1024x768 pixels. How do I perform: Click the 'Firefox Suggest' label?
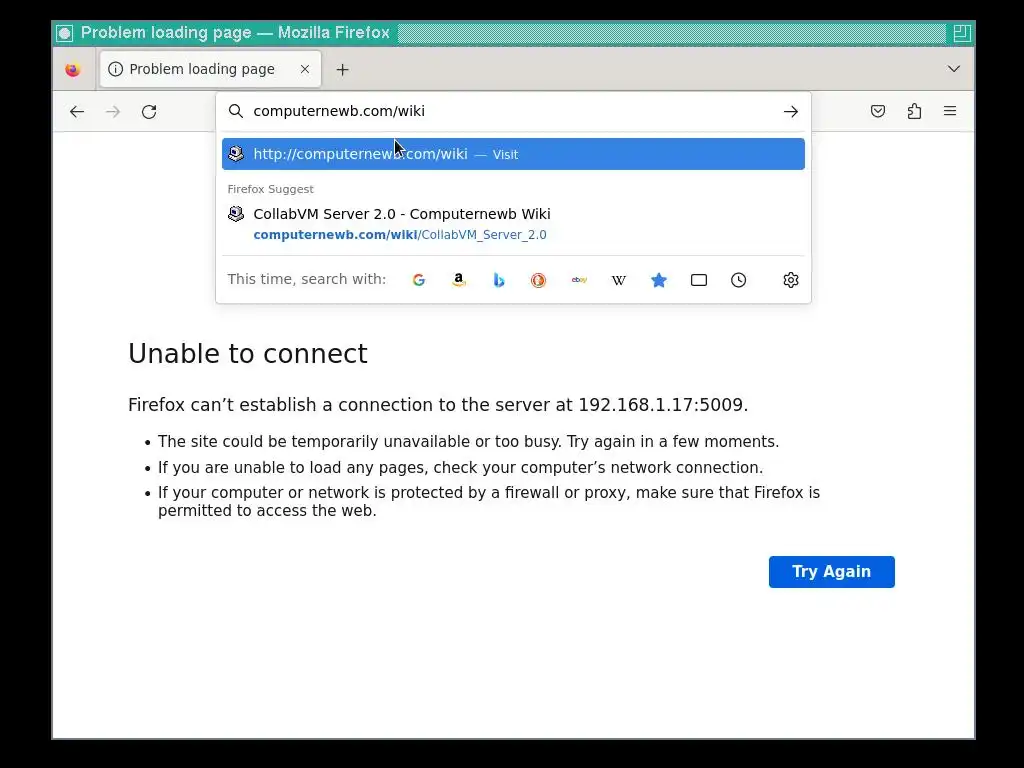[x=270, y=189]
